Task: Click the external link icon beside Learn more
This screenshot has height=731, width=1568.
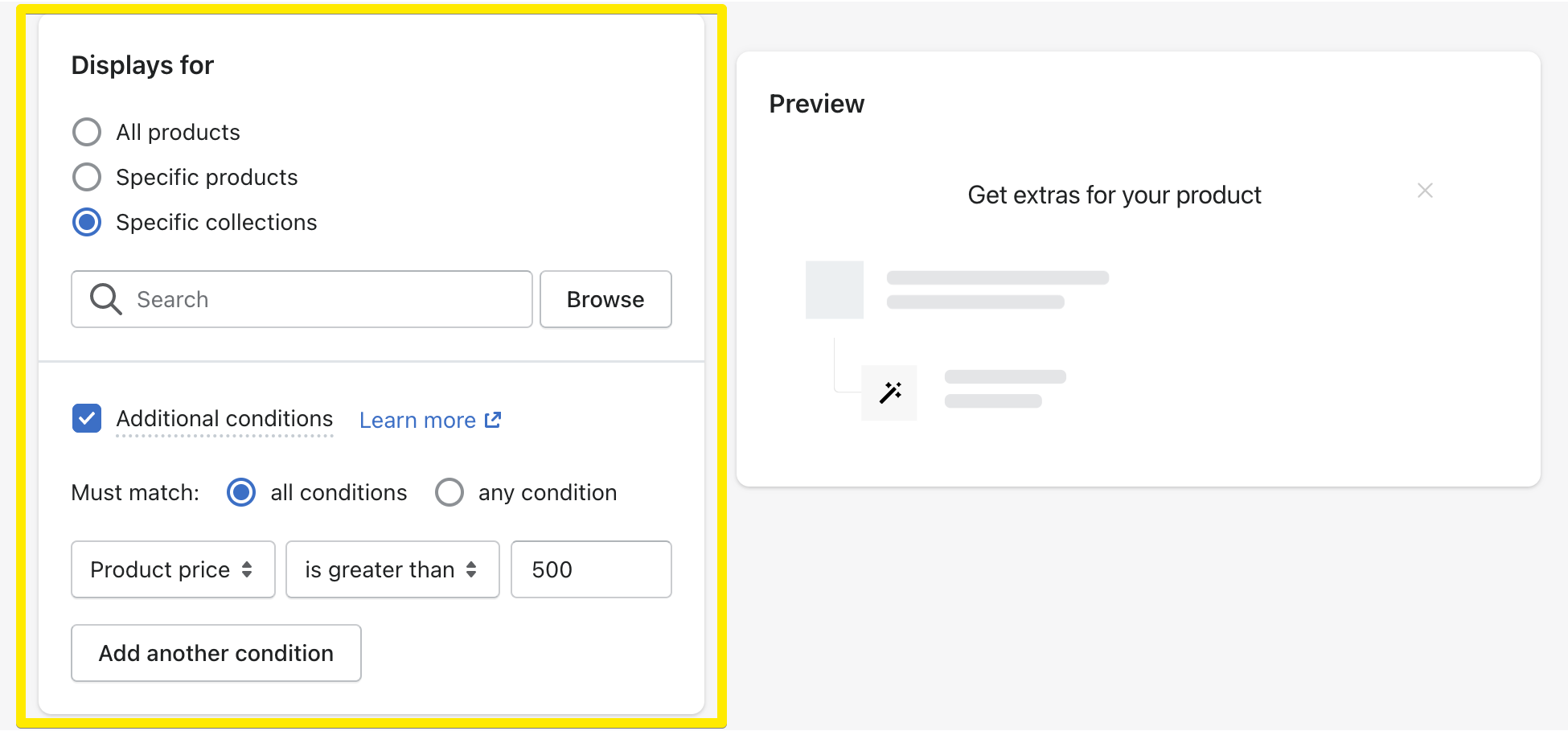Action: (493, 420)
